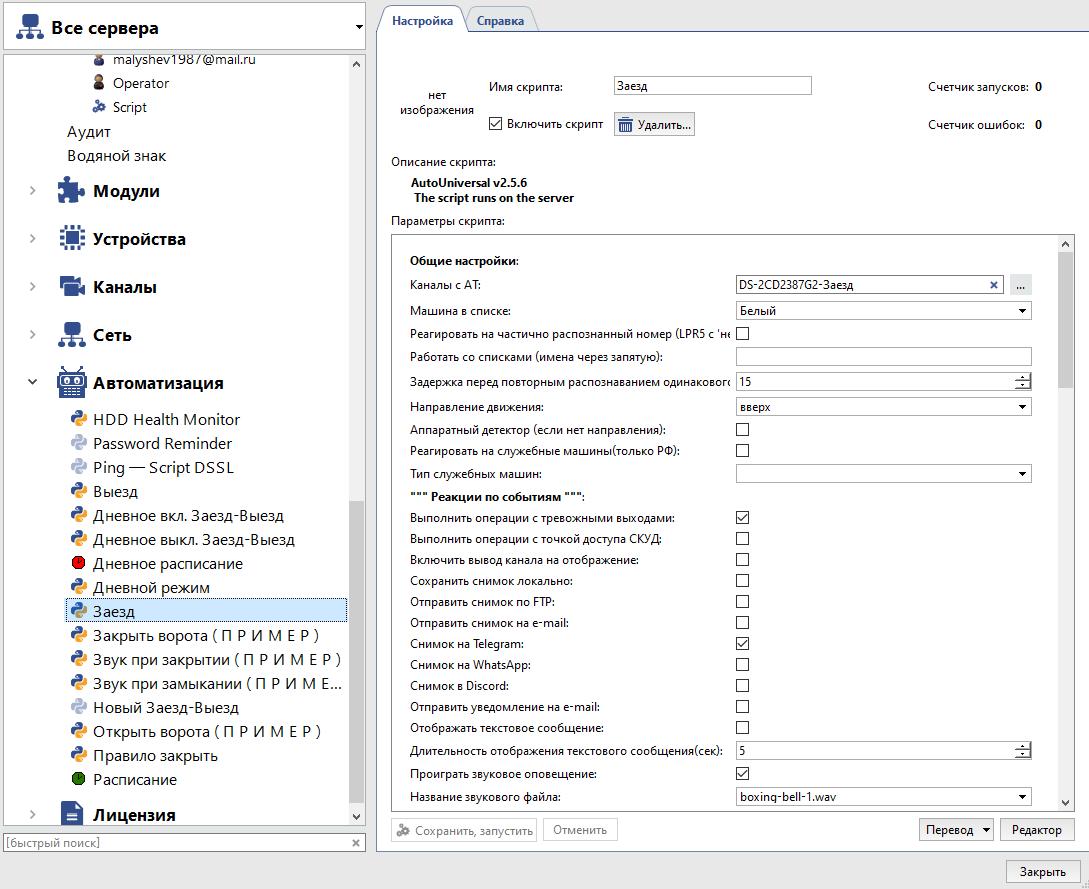Open the Редактор button
The height and width of the screenshot is (889, 1089).
click(x=1036, y=829)
